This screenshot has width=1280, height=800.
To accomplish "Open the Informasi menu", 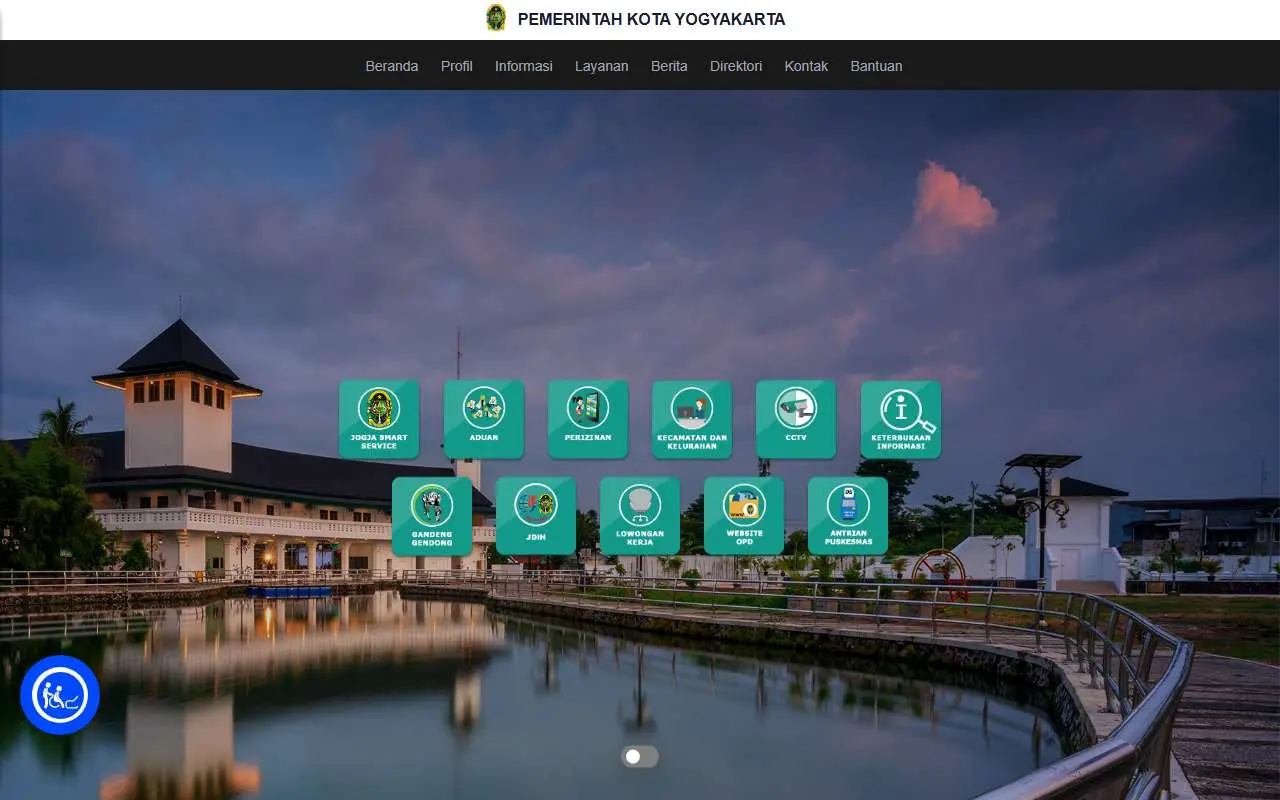I will [x=524, y=66].
